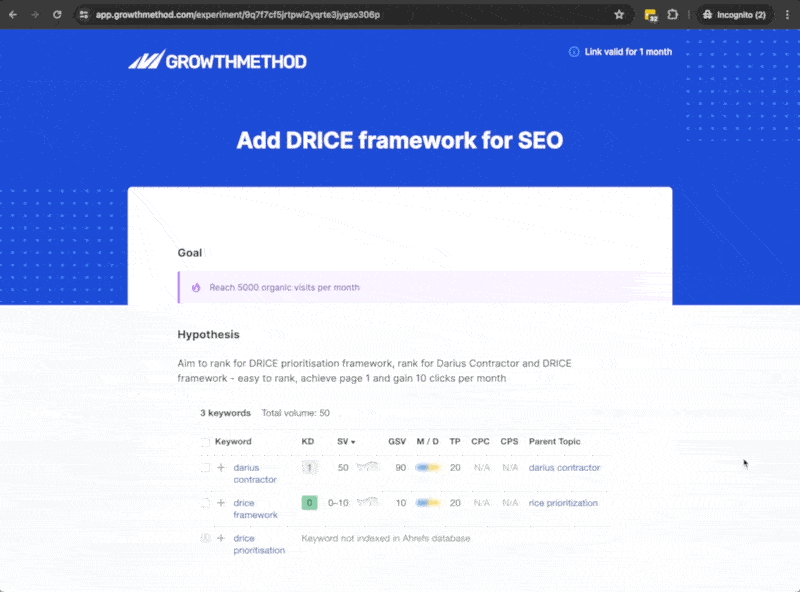Click the CPC column header
The image size is (800, 592).
(x=480, y=441)
